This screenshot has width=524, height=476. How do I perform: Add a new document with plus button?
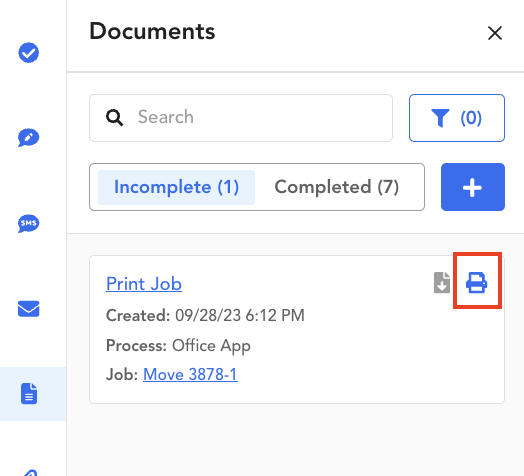click(x=473, y=187)
